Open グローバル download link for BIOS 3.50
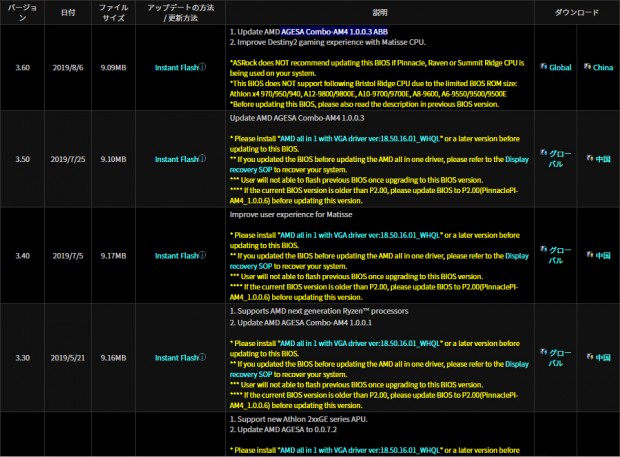620x457 pixels. click(560, 159)
